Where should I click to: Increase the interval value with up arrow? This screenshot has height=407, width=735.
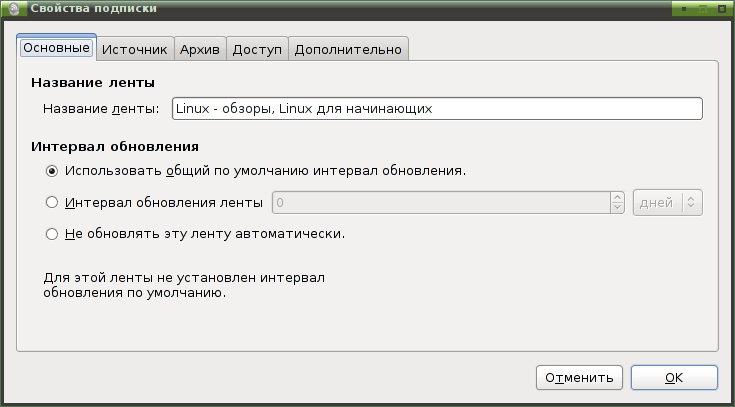click(617, 198)
